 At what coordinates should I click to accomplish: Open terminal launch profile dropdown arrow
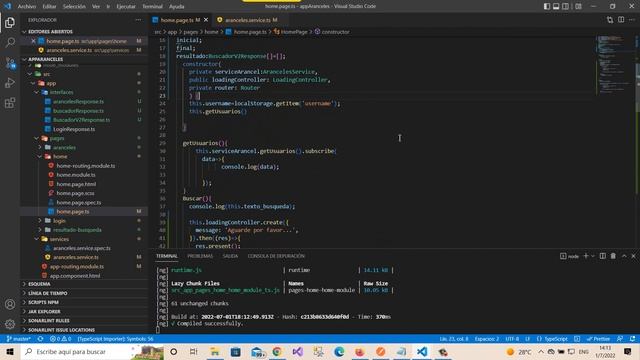593,256
